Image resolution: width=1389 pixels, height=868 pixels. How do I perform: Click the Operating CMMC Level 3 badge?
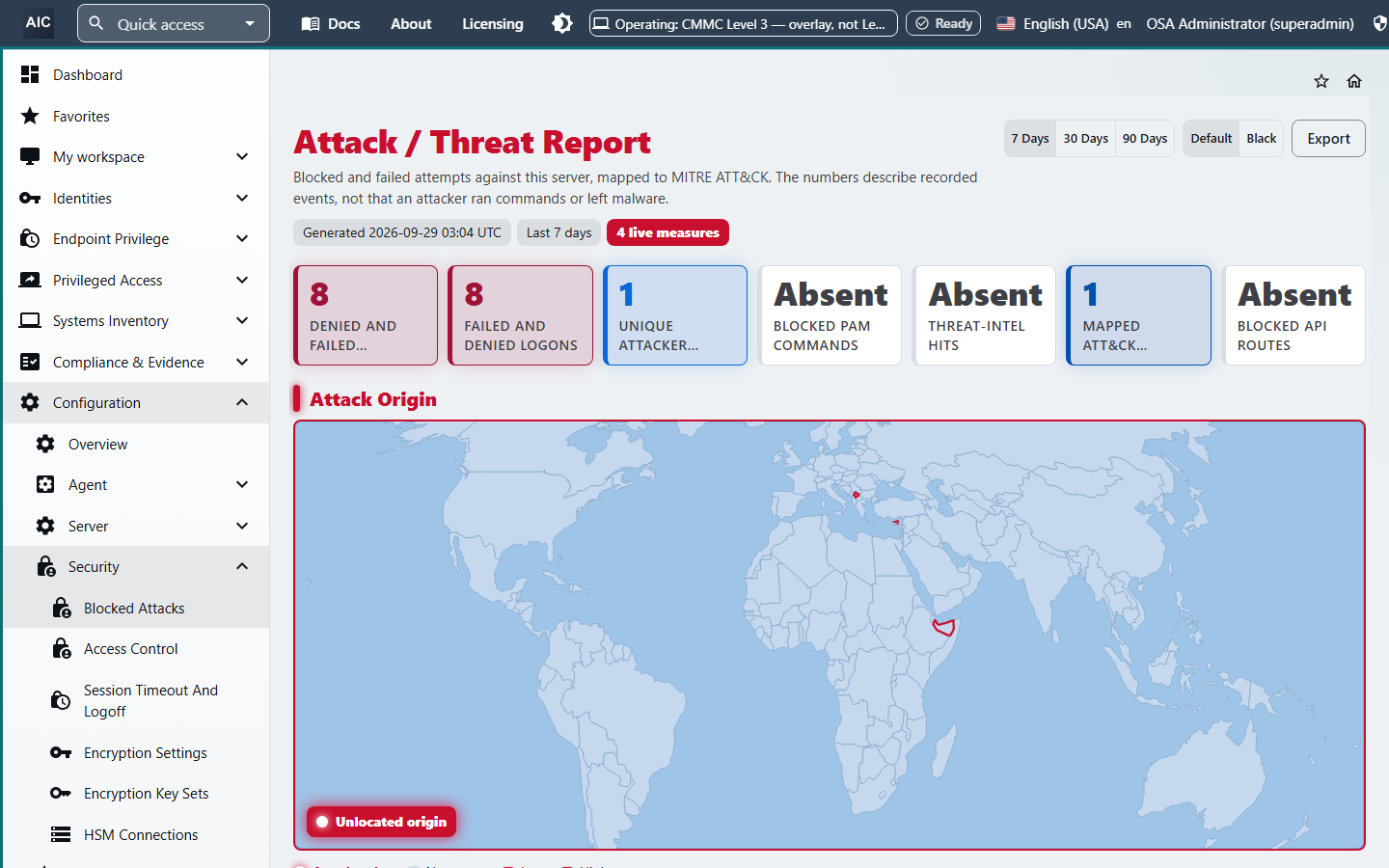pyautogui.click(x=744, y=23)
